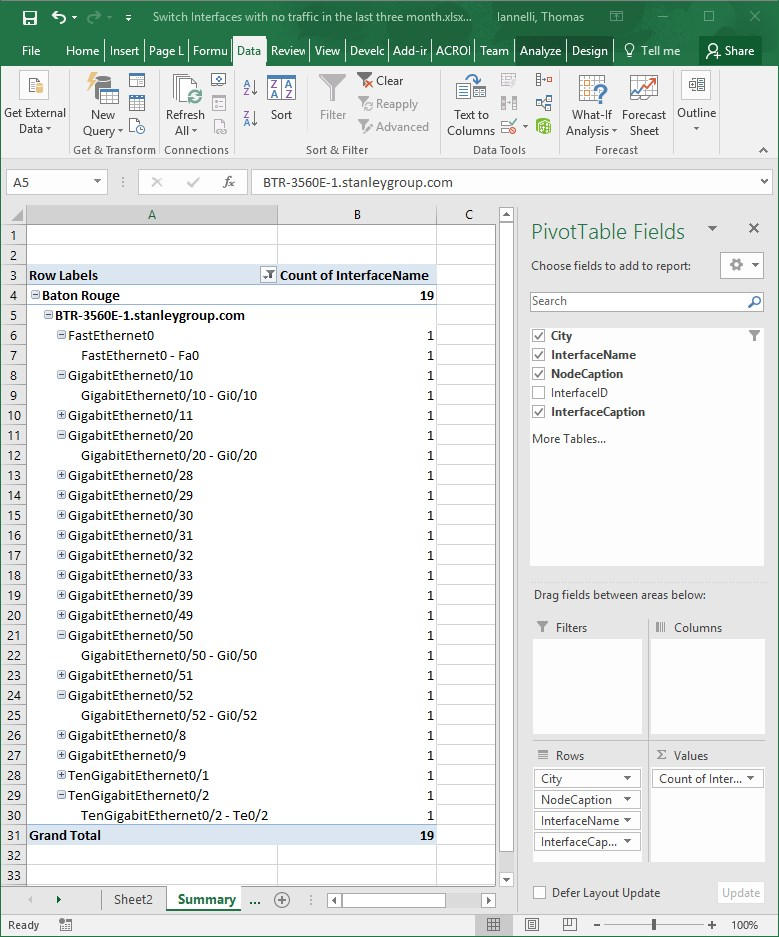This screenshot has width=779, height=937.
Task: Click the Sort A to Z icon
Action: (250, 88)
